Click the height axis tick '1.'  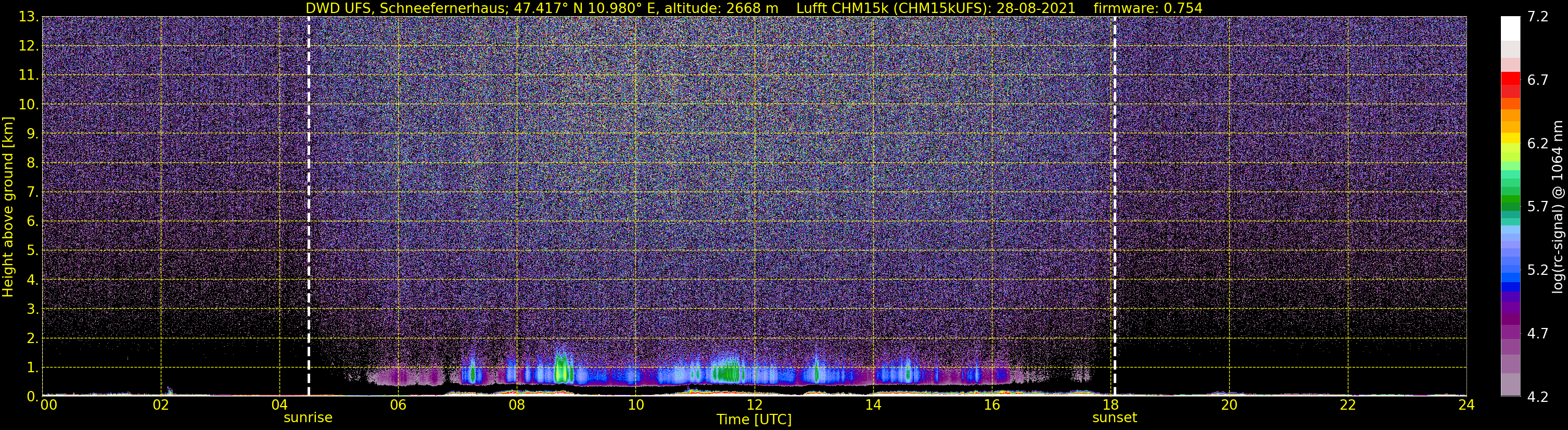33,368
